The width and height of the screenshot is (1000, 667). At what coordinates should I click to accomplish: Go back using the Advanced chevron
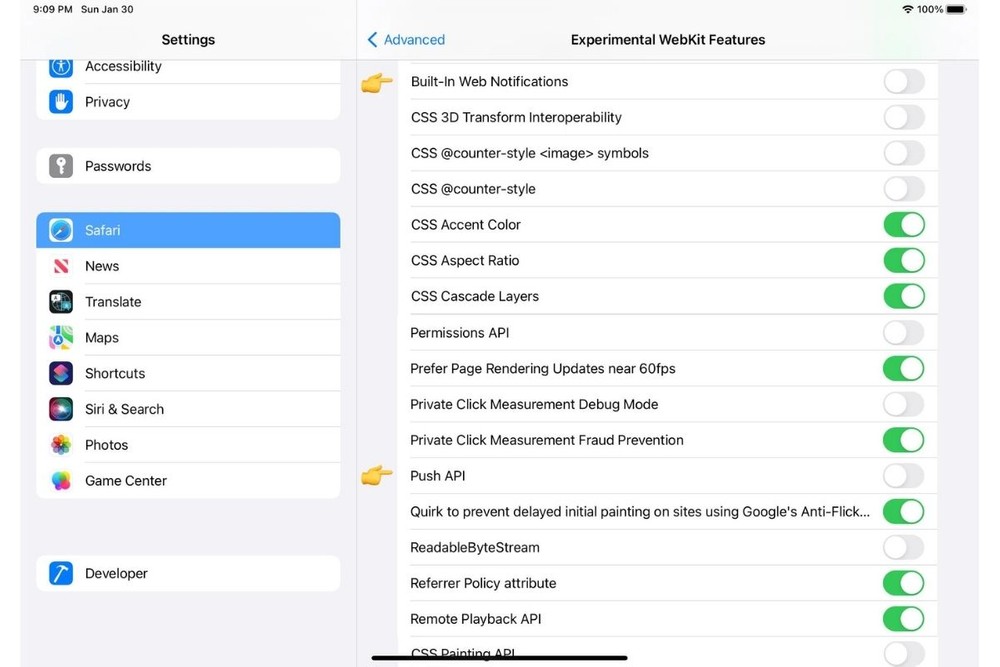(406, 40)
